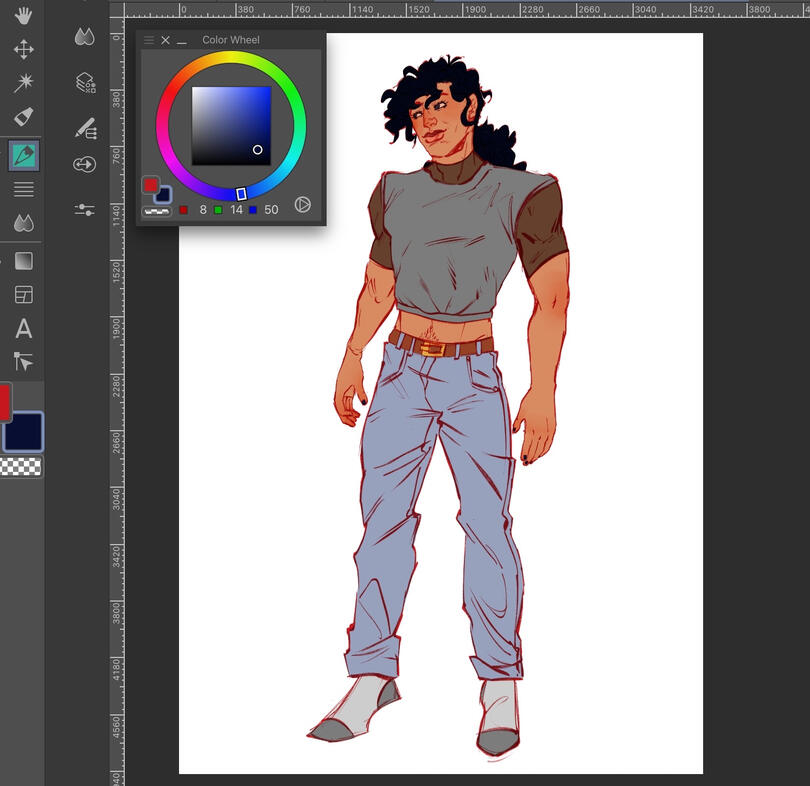Select the Gradient tool
This screenshot has height=786, width=810.
23,261
